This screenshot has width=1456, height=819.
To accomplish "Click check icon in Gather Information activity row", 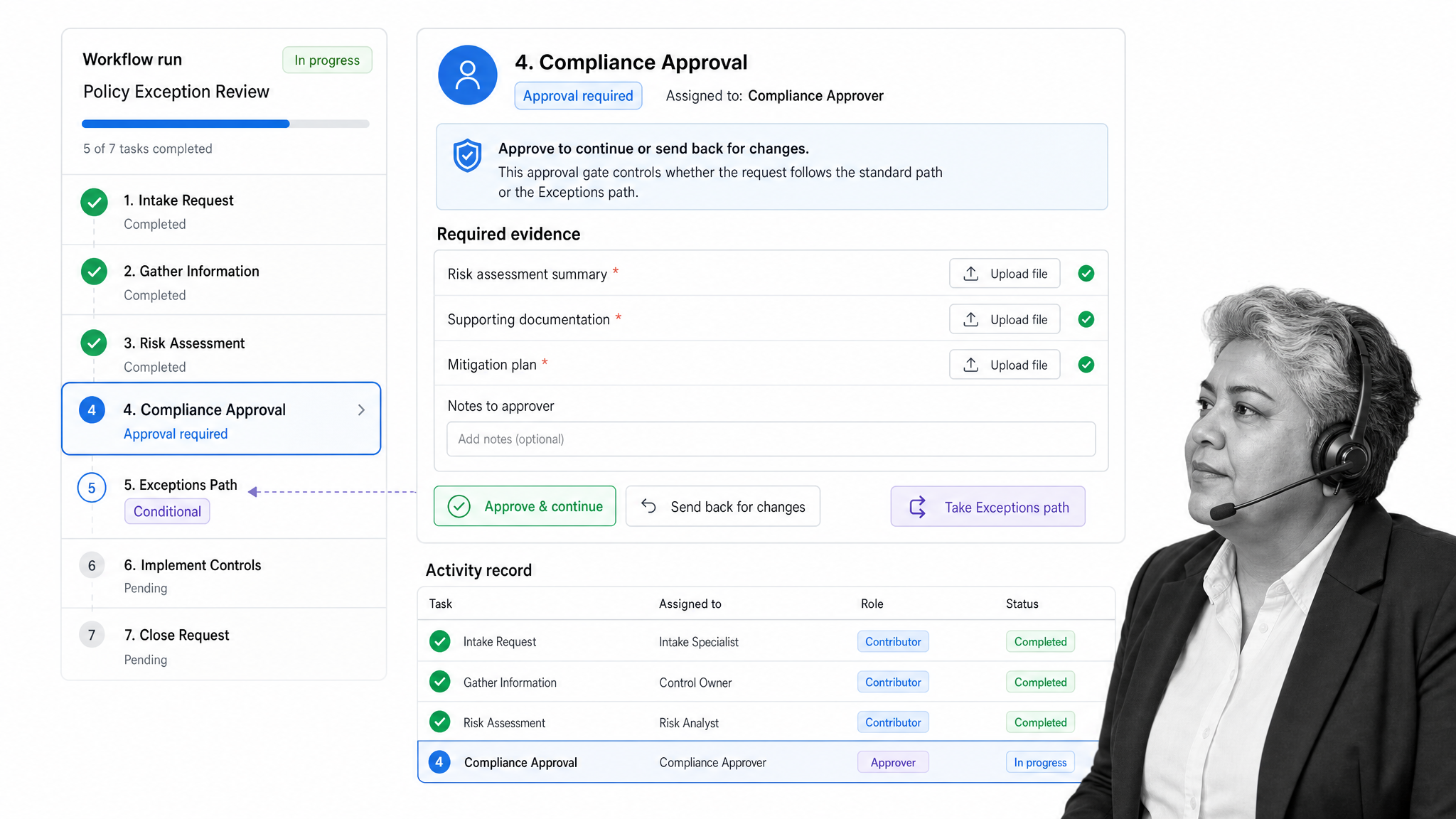I will click(x=440, y=682).
